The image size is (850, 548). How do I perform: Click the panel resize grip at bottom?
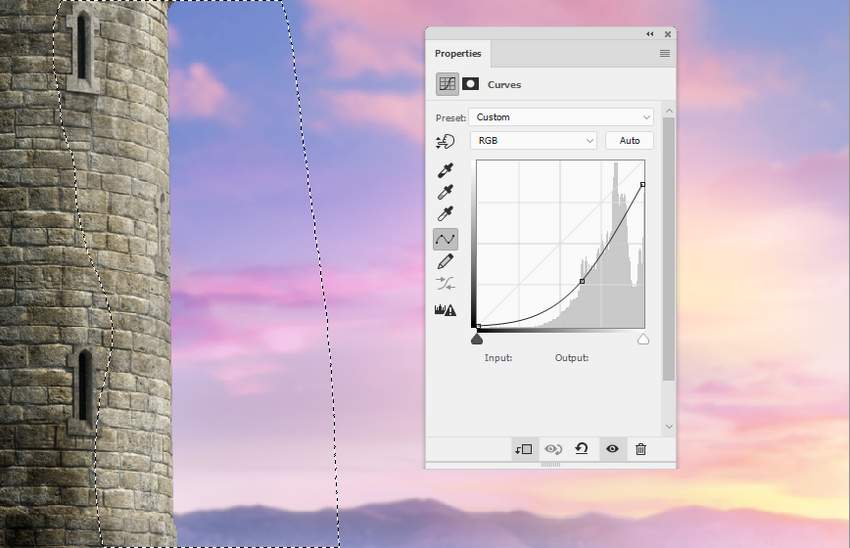click(551, 465)
